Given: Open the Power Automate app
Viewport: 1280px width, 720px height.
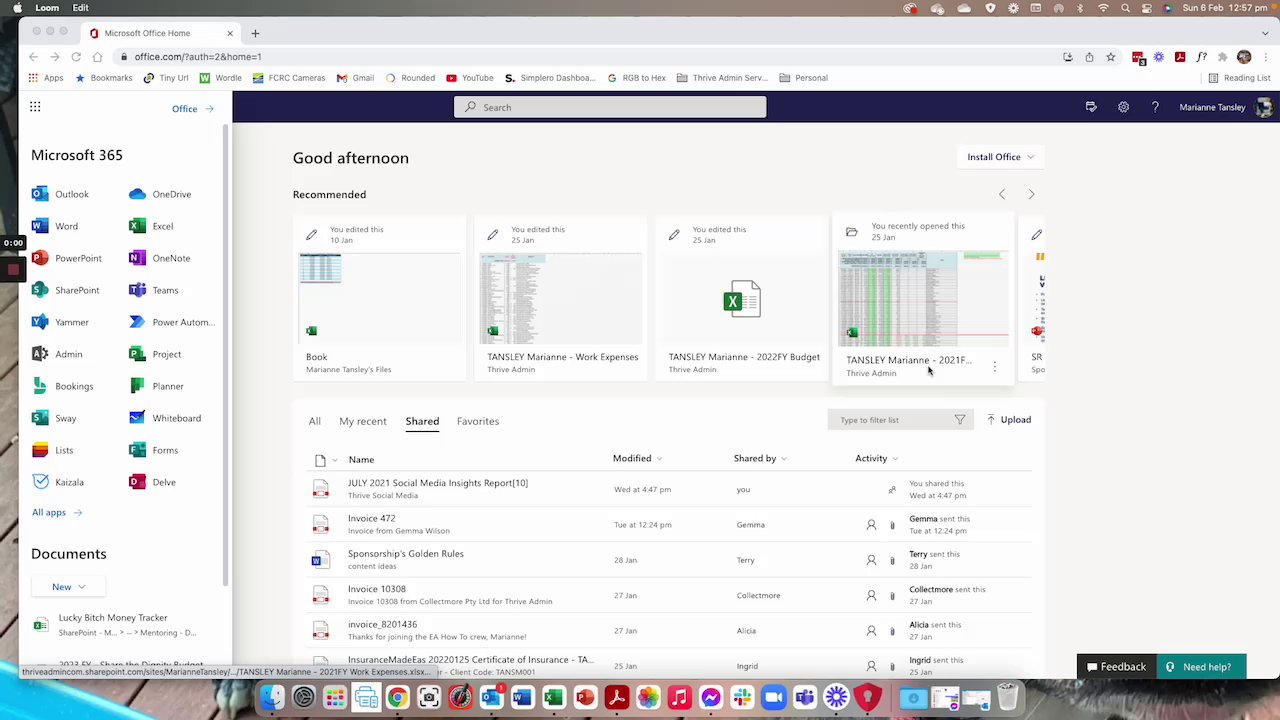Looking at the screenshot, I should 172,322.
